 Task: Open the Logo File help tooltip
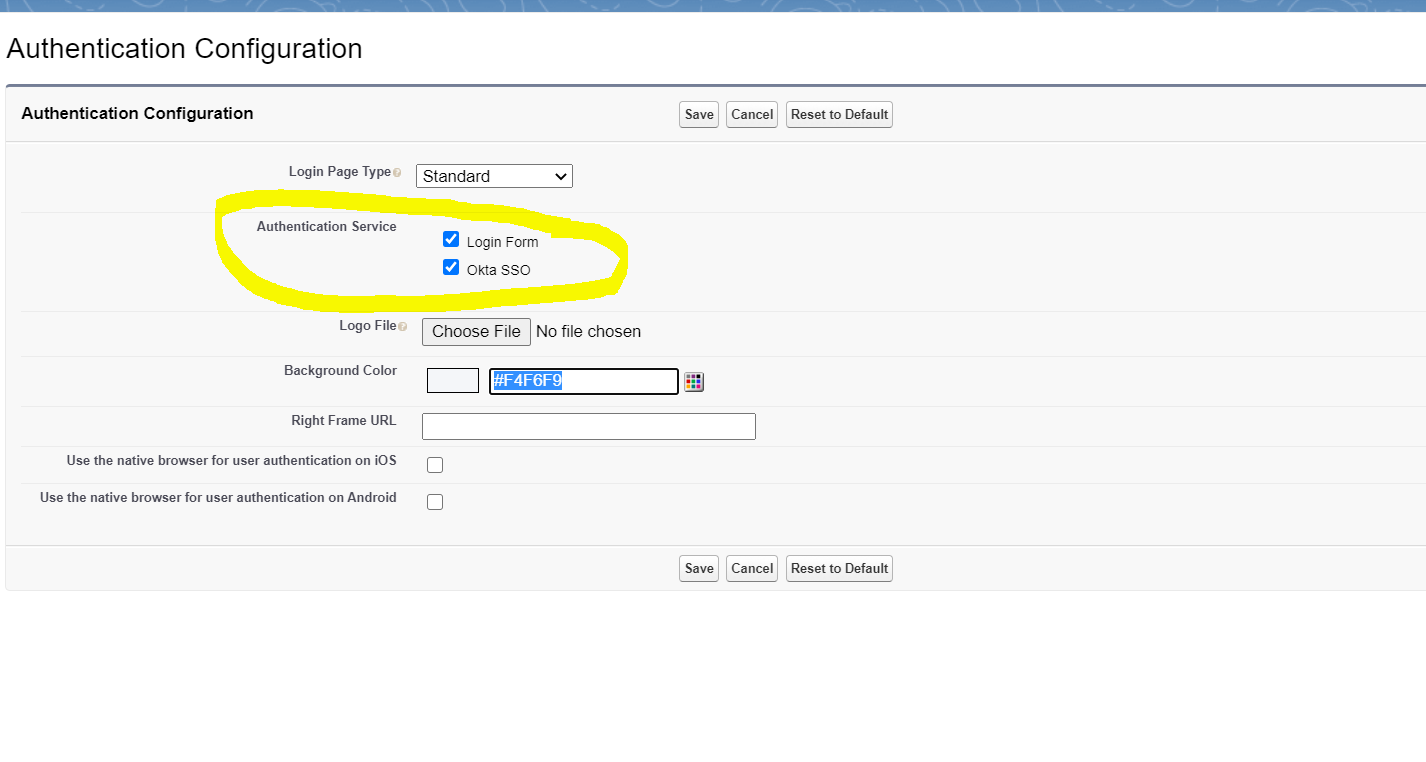[403, 326]
